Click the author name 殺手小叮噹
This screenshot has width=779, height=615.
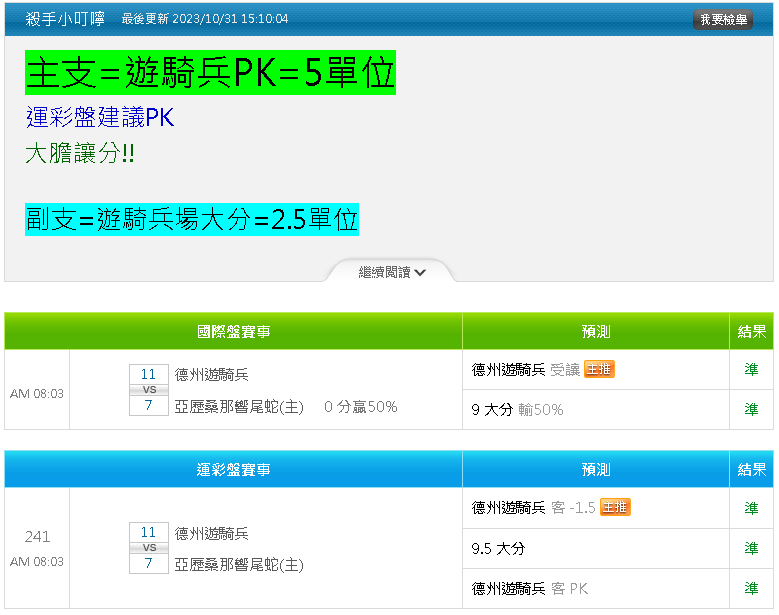(65, 19)
